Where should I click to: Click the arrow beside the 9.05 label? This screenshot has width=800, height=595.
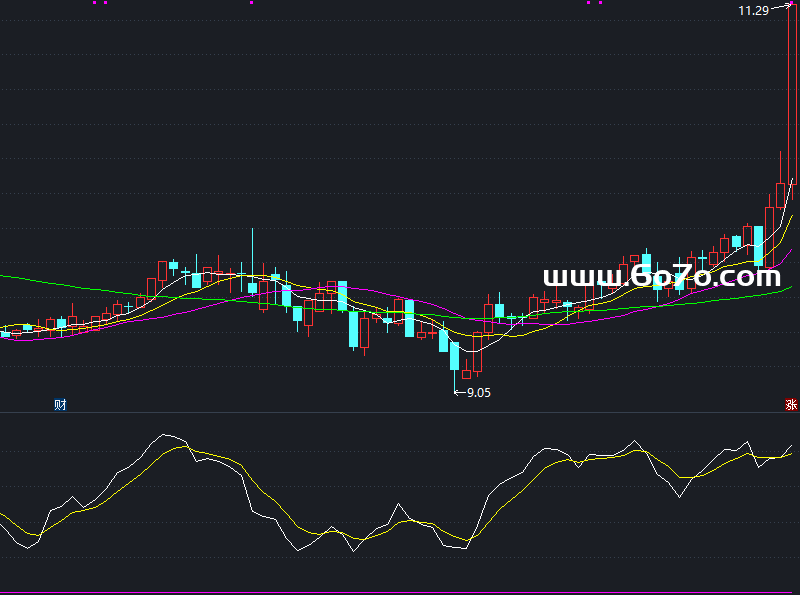click(460, 393)
